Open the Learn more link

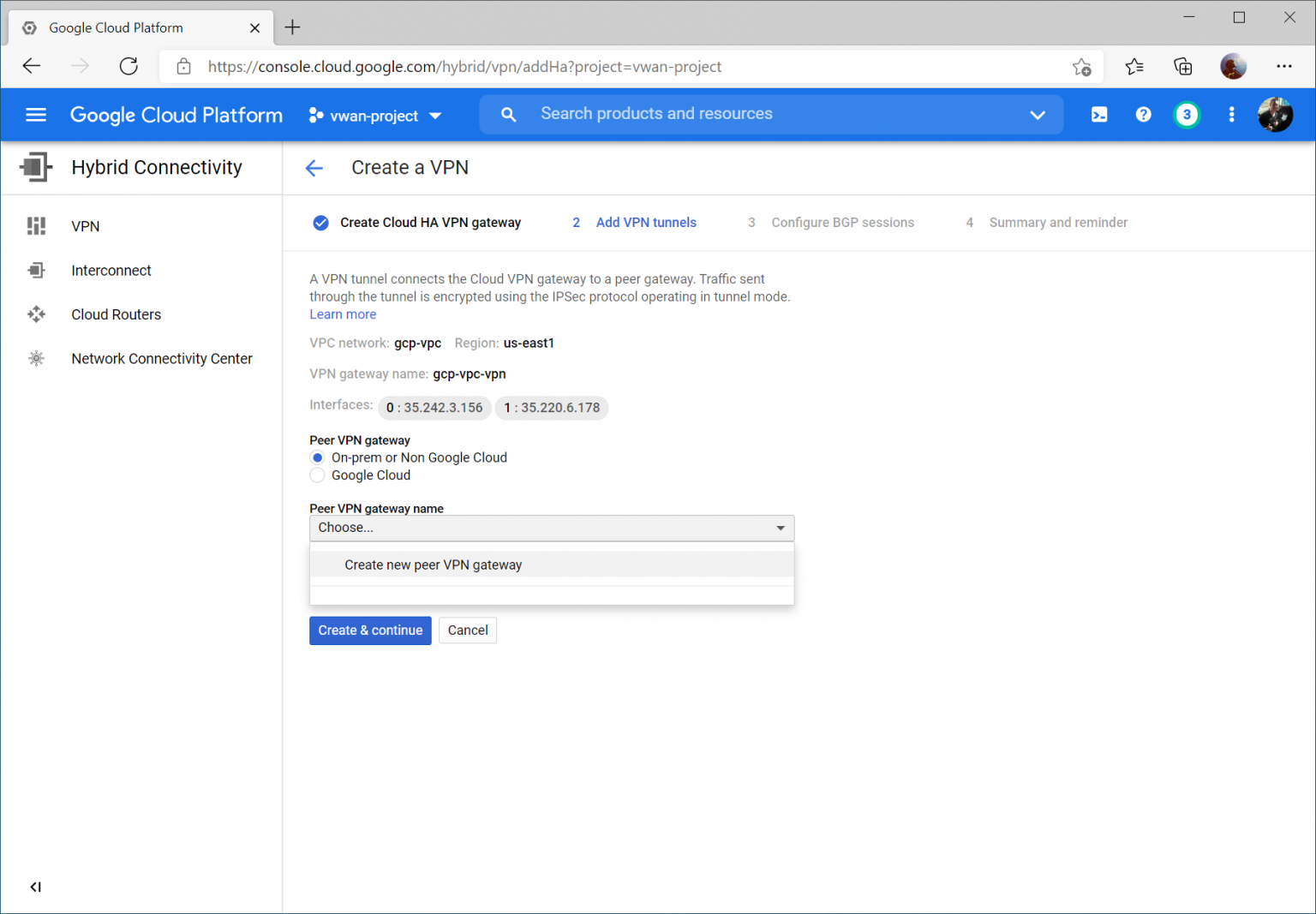tap(343, 314)
